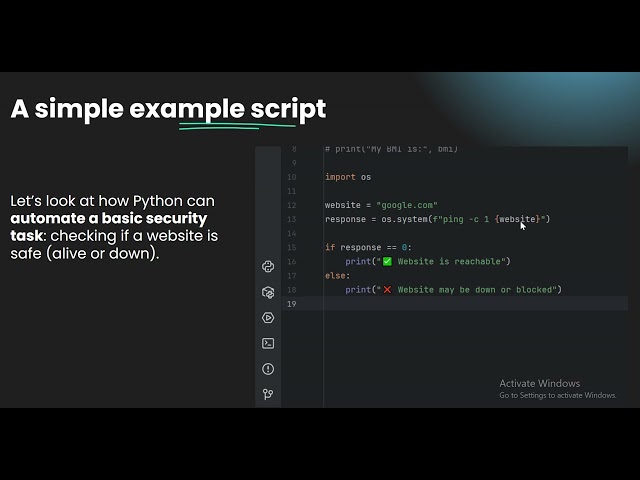Click the 'automate a basic security' bold text
Image resolution: width=640 pixels, height=480 pixels.
pyautogui.click(x=109, y=218)
